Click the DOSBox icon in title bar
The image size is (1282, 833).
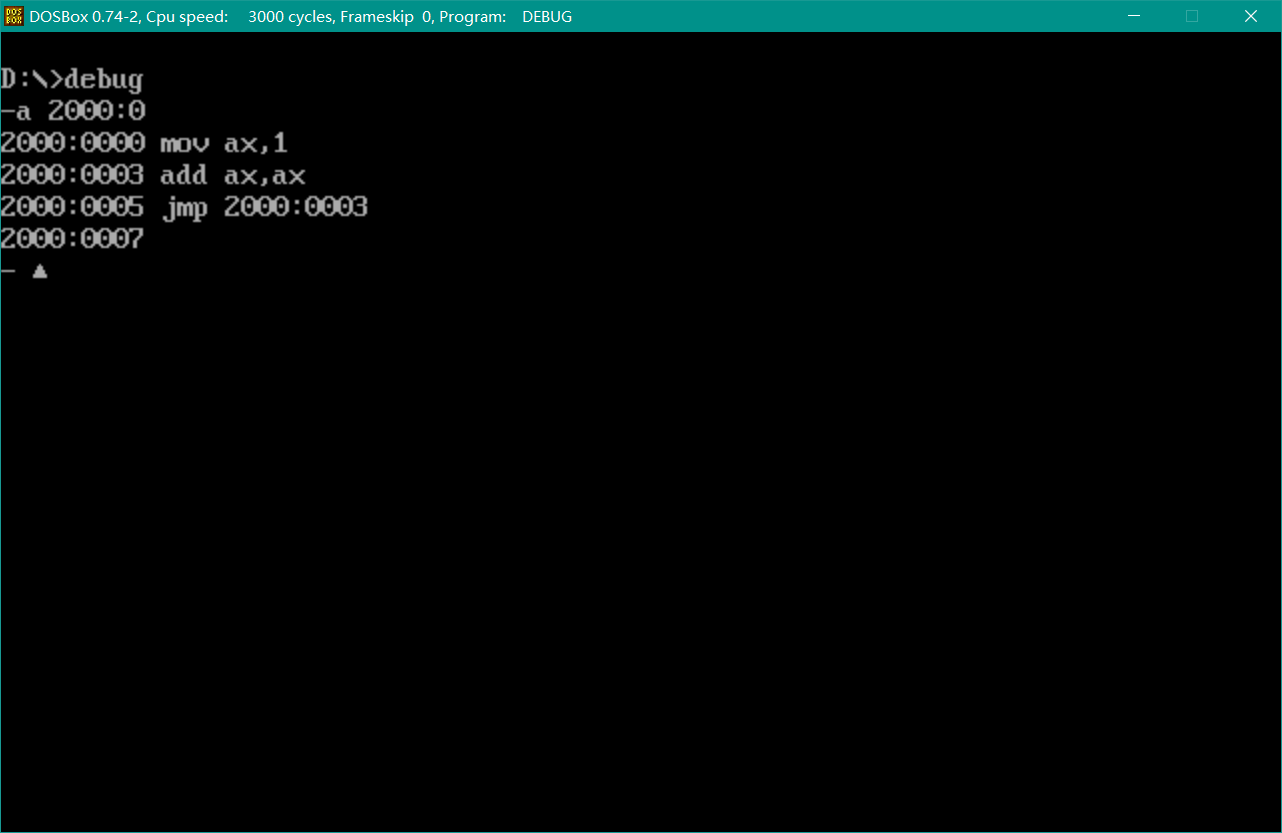[14, 16]
